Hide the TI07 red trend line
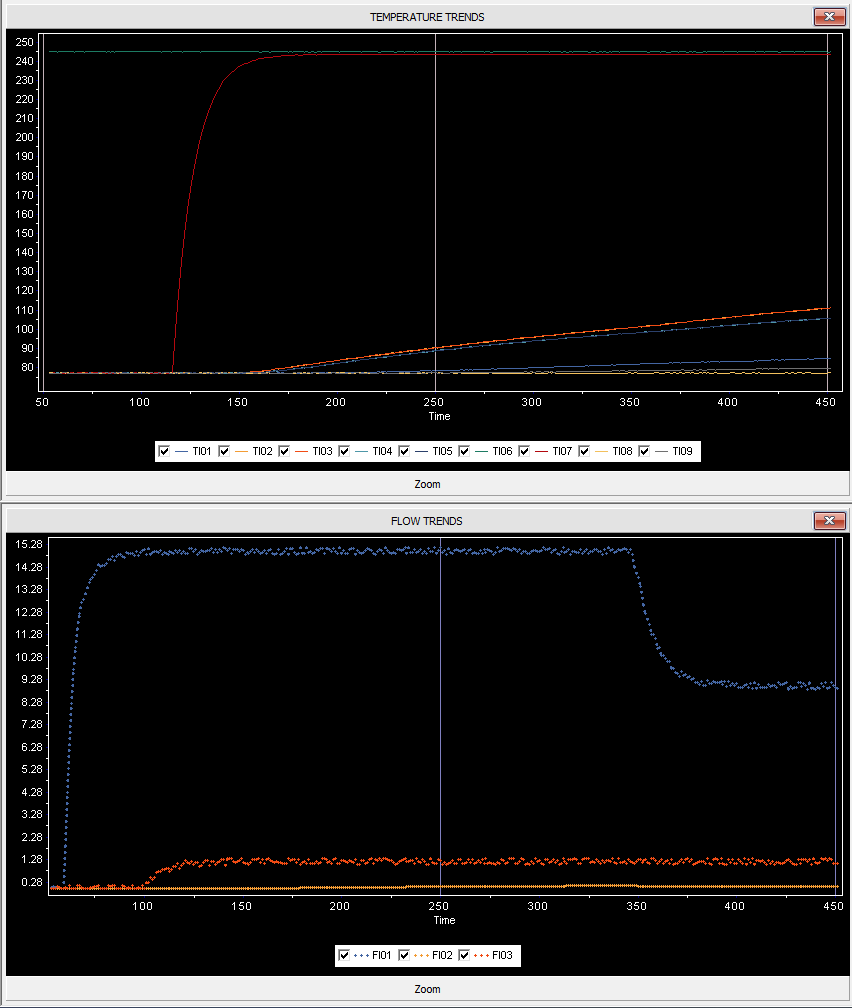Image resolution: width=852 pixels, height=1008 pixels. pos(525,452)
